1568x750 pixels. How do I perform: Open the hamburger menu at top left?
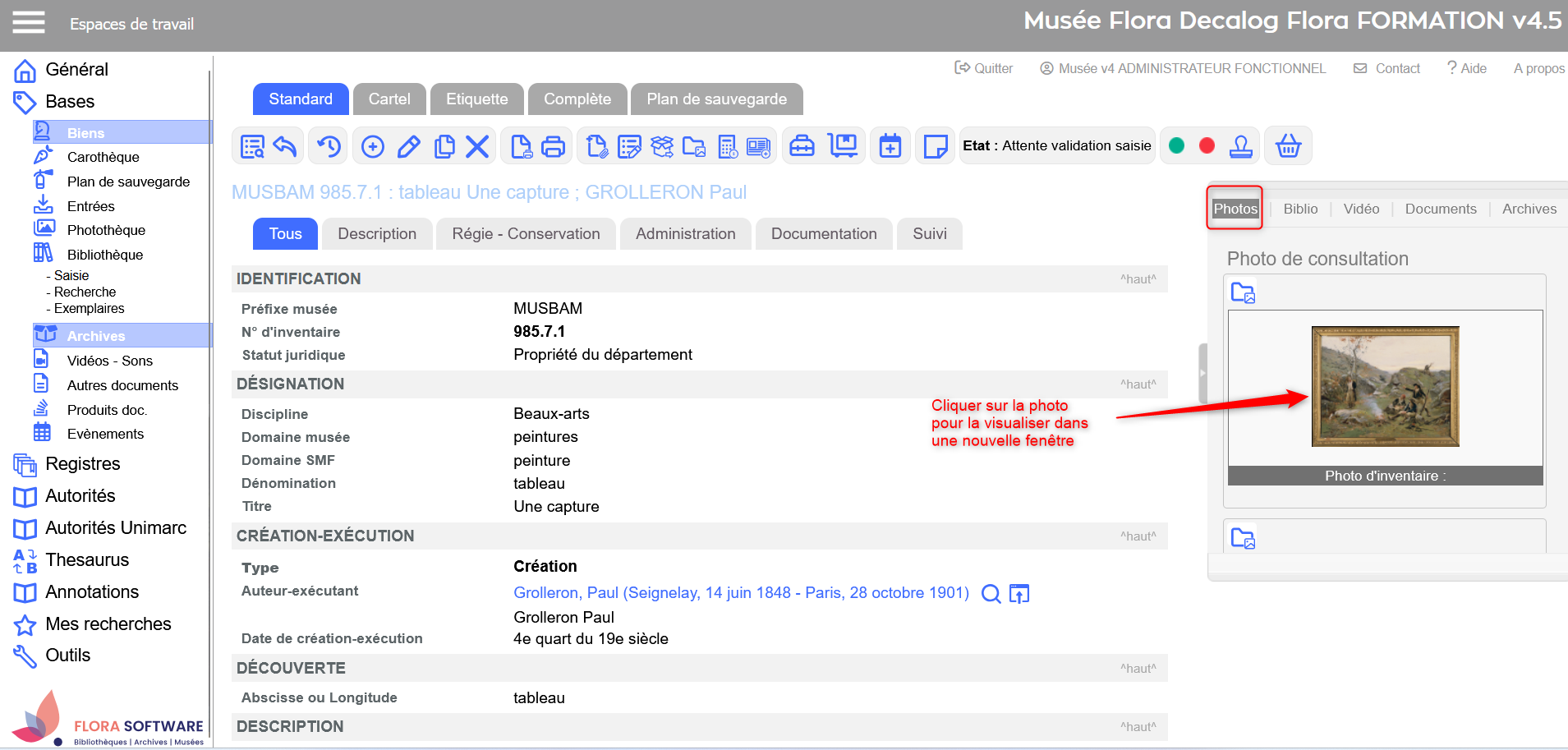[29, 23]
